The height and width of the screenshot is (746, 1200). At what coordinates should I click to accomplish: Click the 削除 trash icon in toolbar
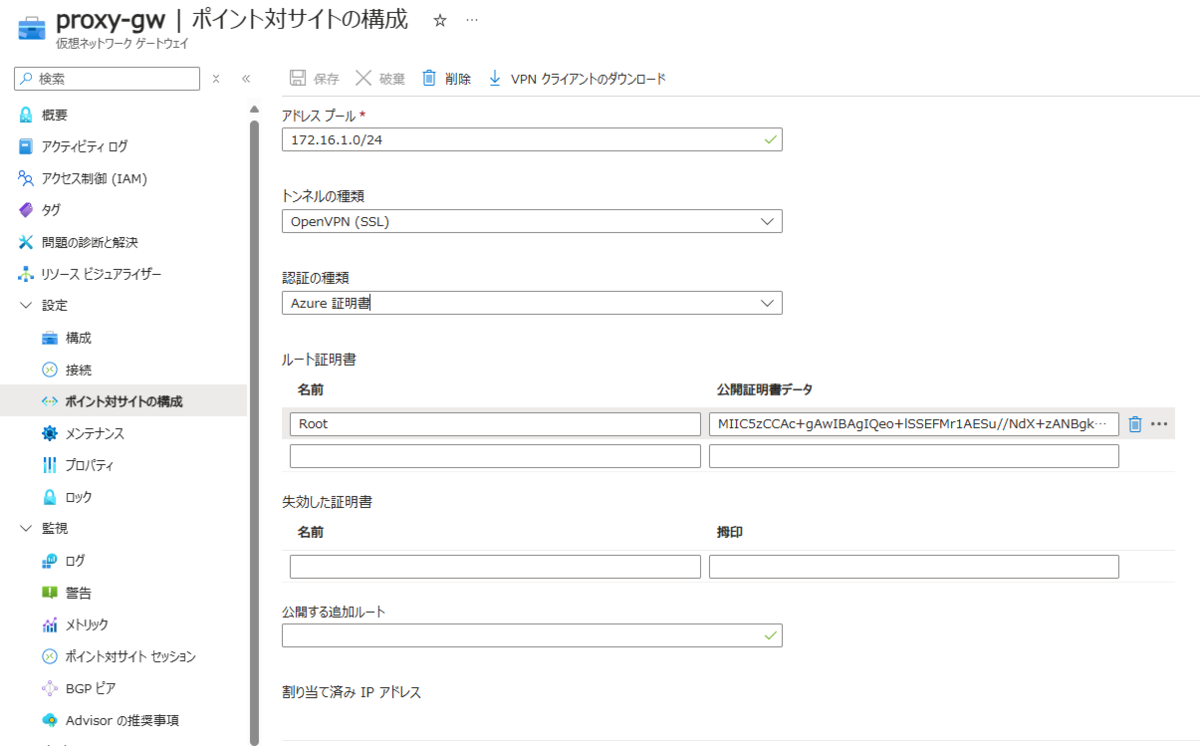(429, 78)
